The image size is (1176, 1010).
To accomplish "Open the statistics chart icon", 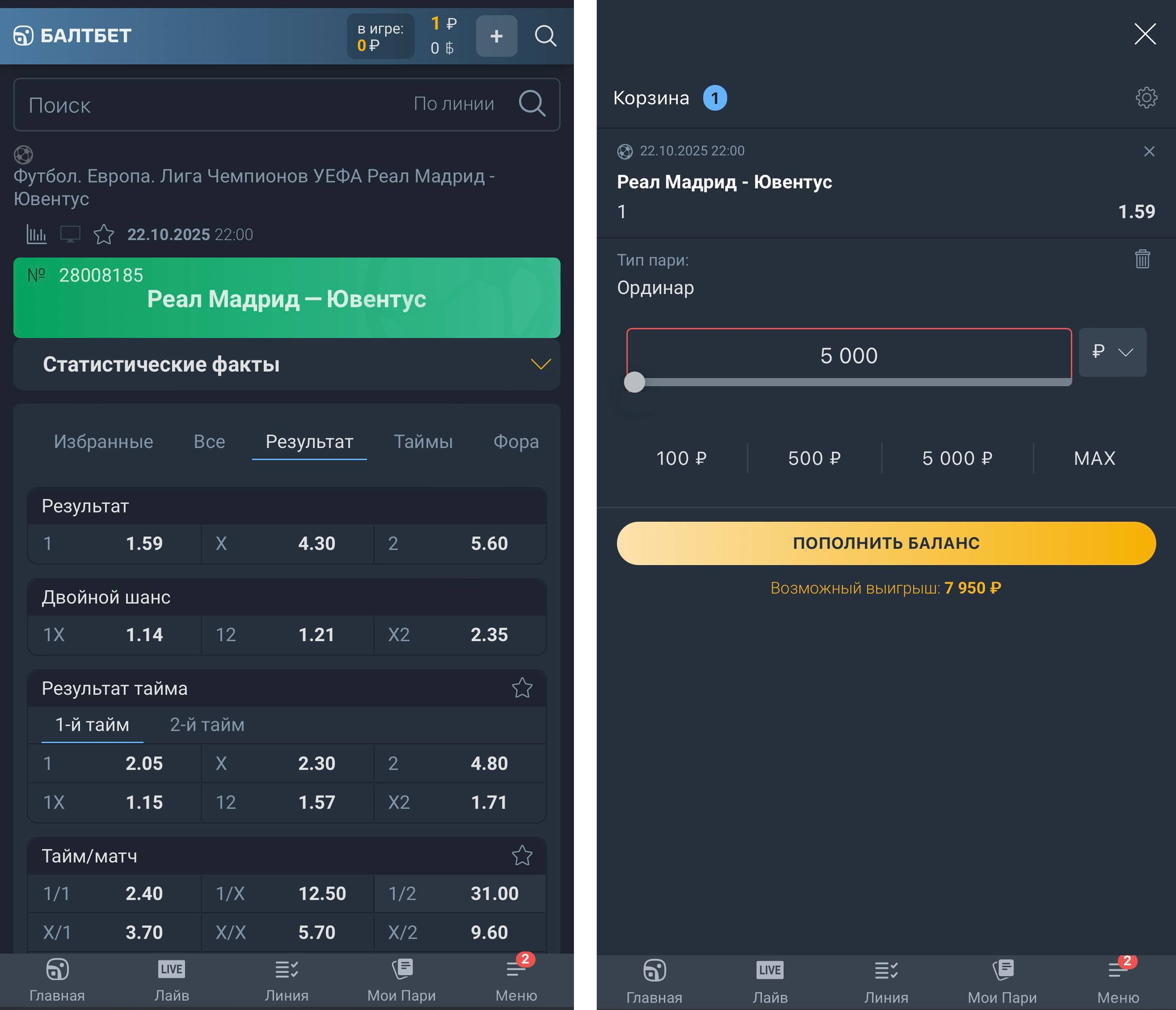I will click(36, 235).
